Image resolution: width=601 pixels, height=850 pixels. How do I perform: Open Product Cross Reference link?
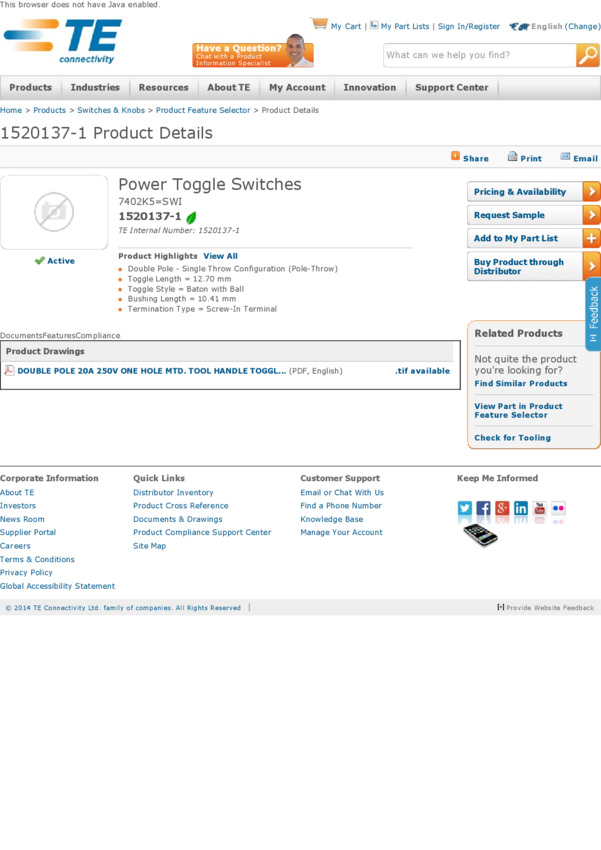[x=181, y=505]
